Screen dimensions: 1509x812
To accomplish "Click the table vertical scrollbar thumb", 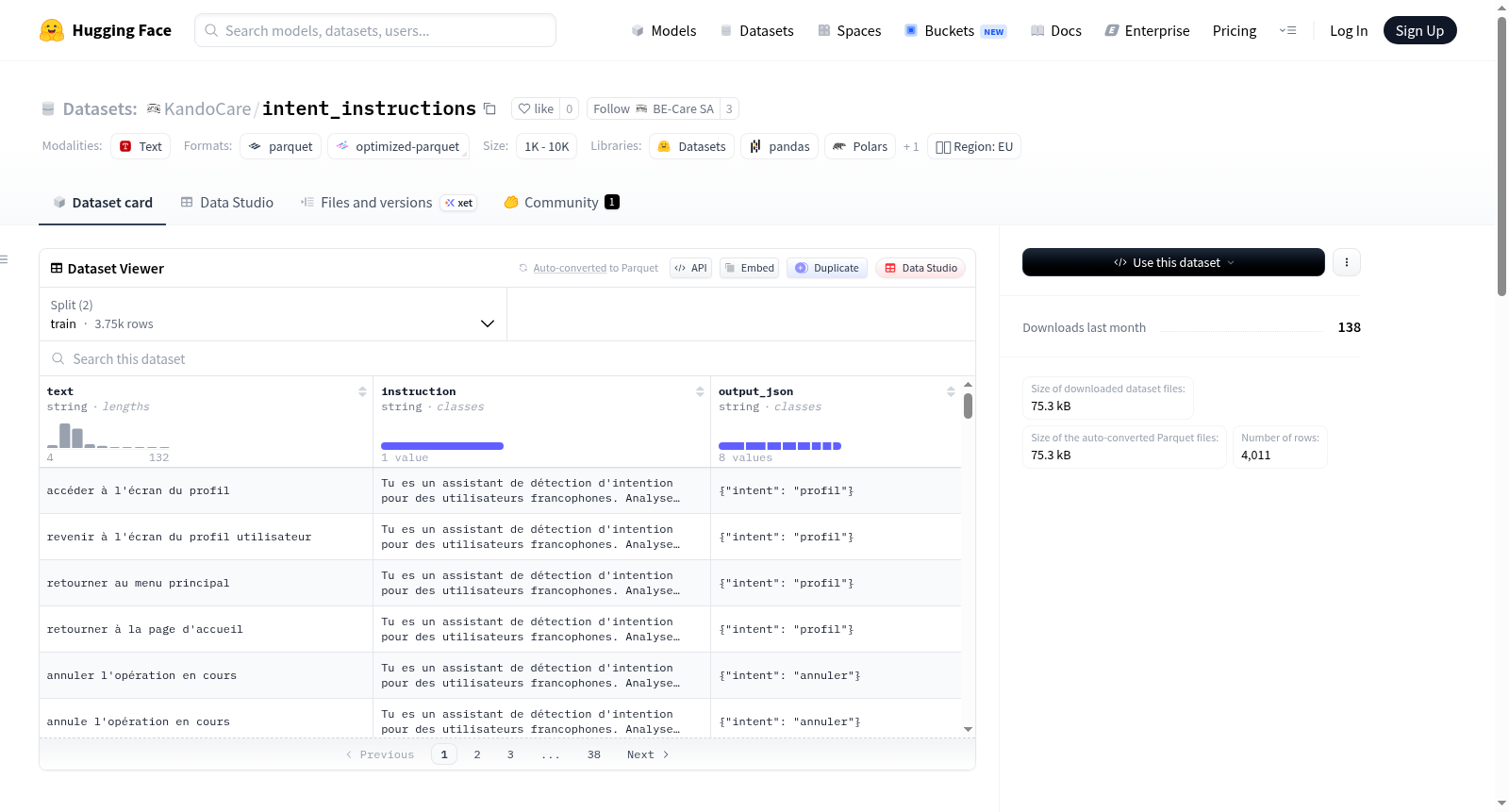I will [968, 406].
